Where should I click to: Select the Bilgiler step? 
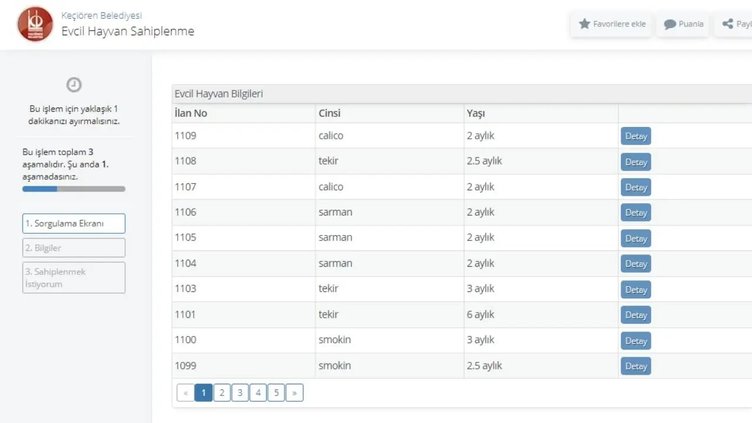click(74, 248)
